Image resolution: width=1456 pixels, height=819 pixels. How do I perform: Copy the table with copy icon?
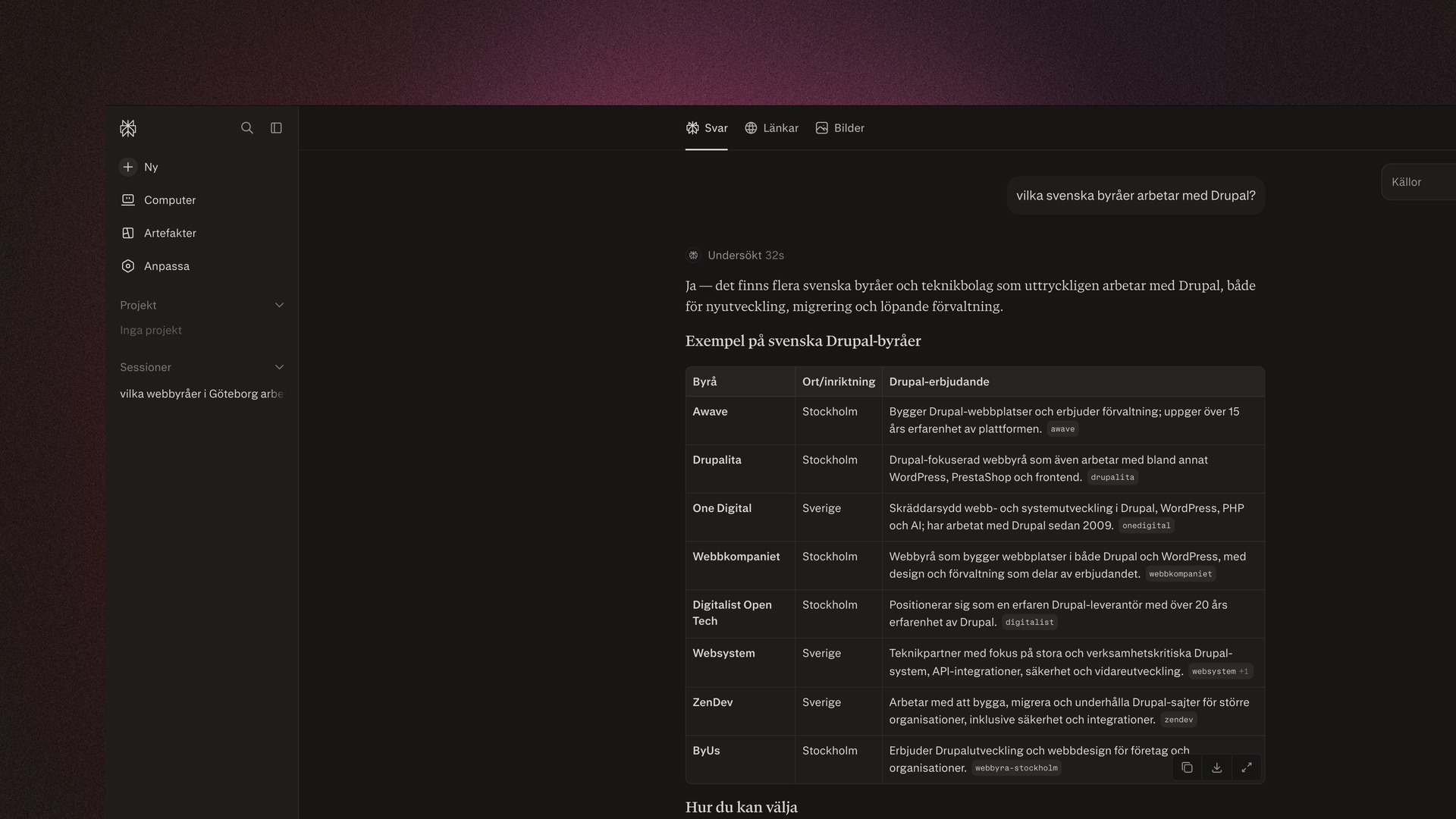tap(1187, 767)
